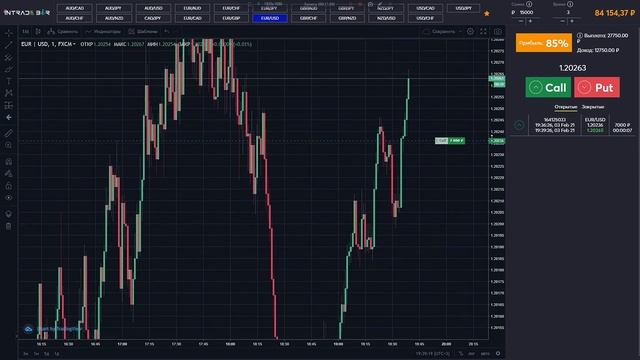Switch to the EUR/AUD pair tab
This screenshot has height=360, width=640.
click(x=192, y=8)
